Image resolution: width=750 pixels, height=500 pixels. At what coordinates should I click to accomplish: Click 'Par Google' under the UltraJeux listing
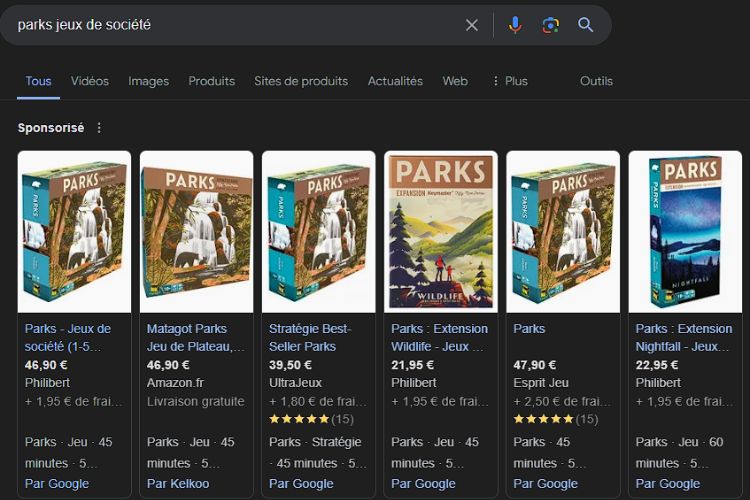tap(301, 484)
